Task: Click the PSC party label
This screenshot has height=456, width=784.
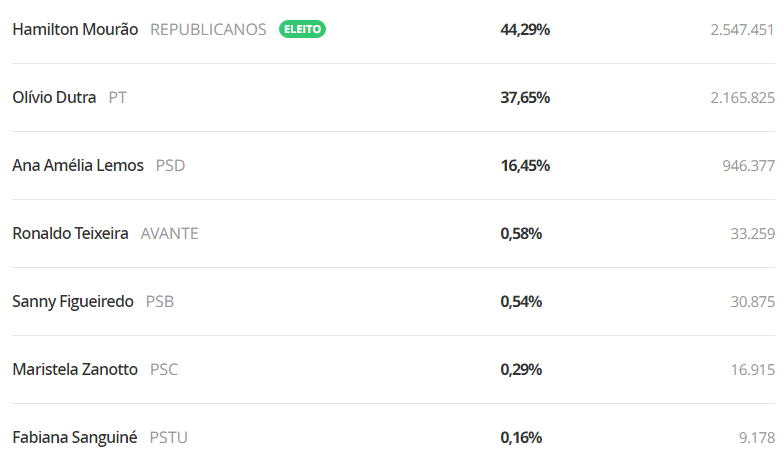Action: (x=164, y=370)
